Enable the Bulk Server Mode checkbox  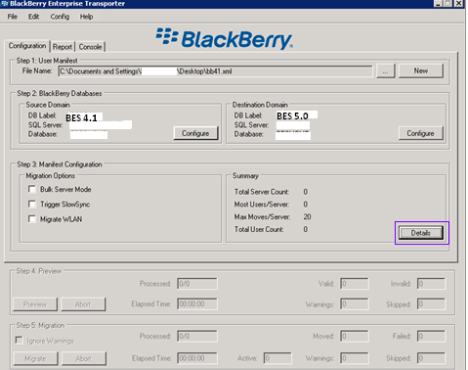tap(32, 189)
